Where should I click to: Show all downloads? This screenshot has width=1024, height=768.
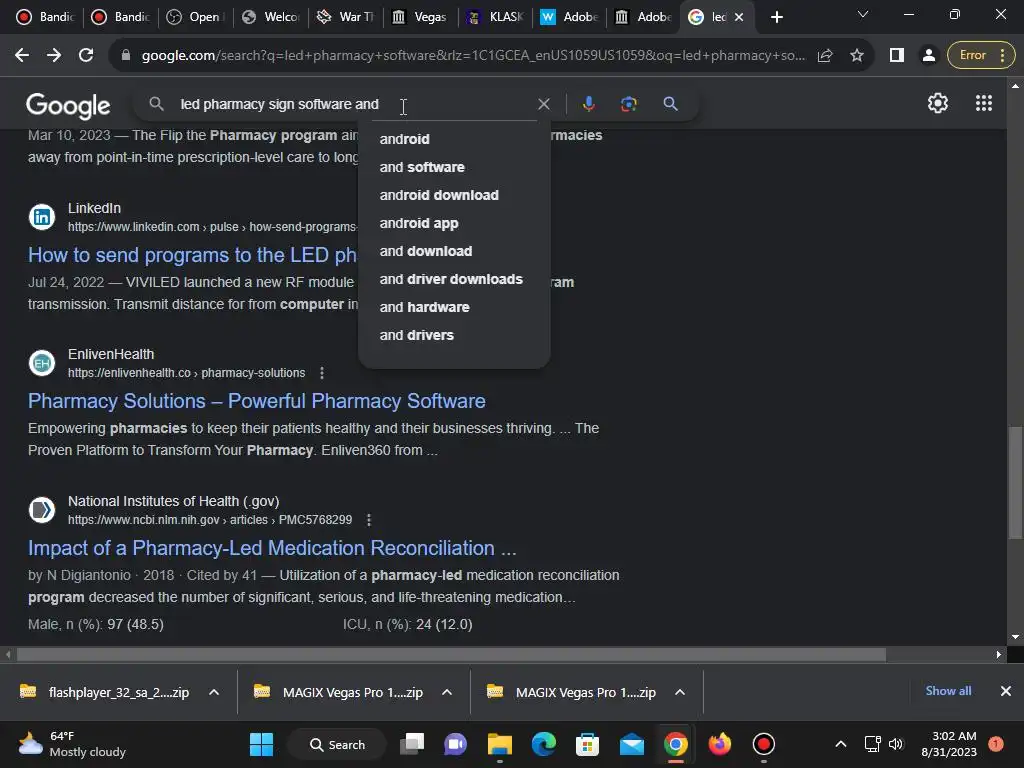(x=948, y=691)
